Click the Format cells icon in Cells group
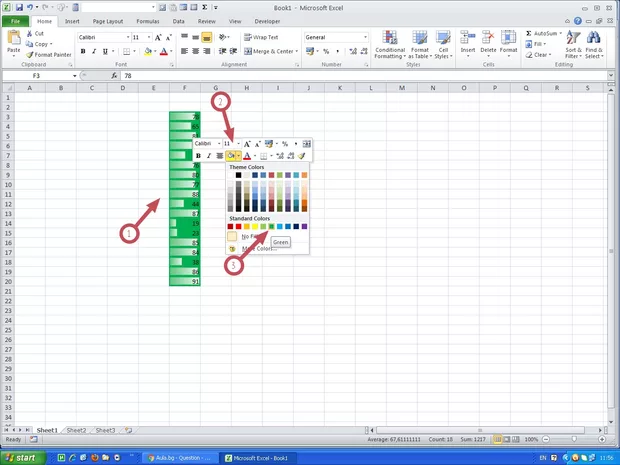 508,38
